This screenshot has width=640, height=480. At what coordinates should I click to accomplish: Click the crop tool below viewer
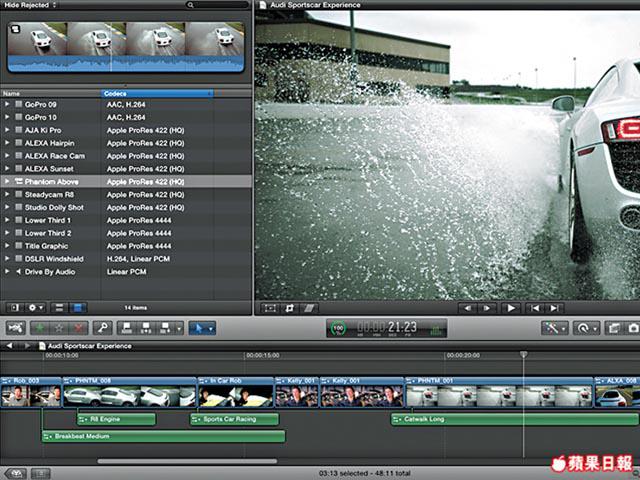(289, 308)
